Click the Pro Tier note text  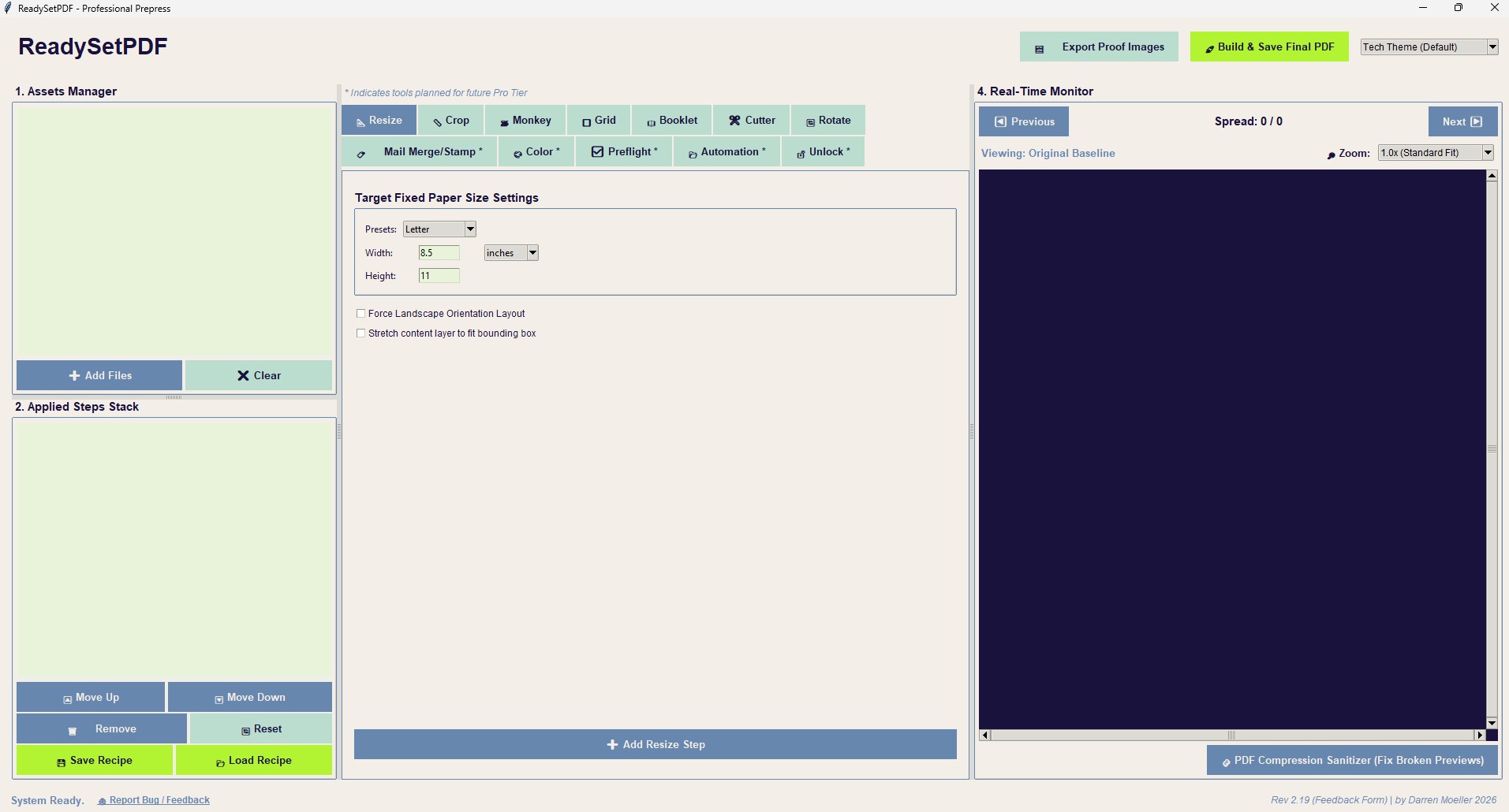coord(436,92)
